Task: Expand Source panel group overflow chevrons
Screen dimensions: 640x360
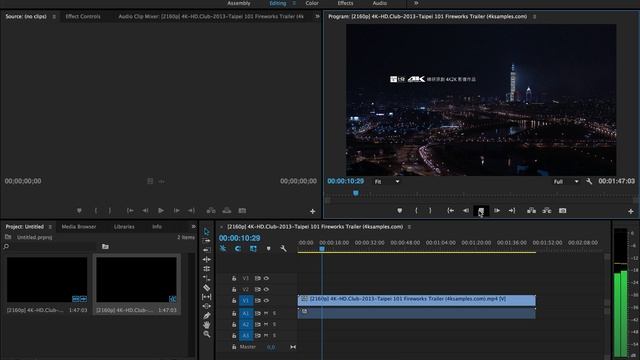Action: click(317, 16)
